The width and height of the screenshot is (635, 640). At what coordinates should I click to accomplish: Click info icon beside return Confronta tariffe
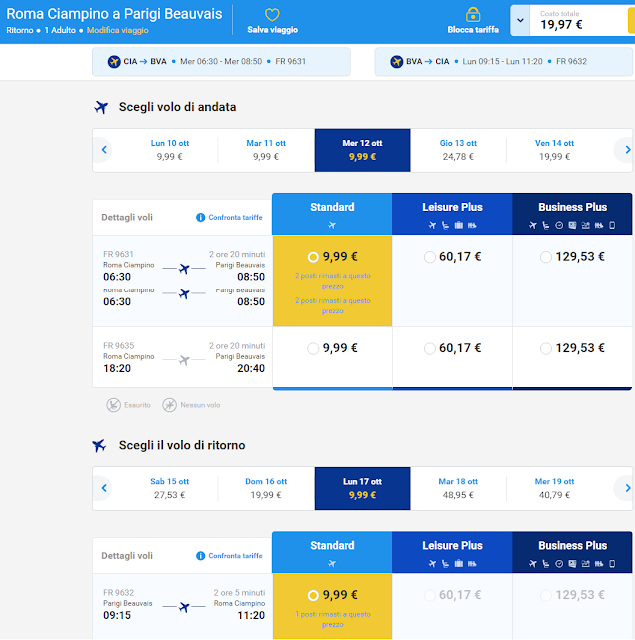tap(200, 556)
